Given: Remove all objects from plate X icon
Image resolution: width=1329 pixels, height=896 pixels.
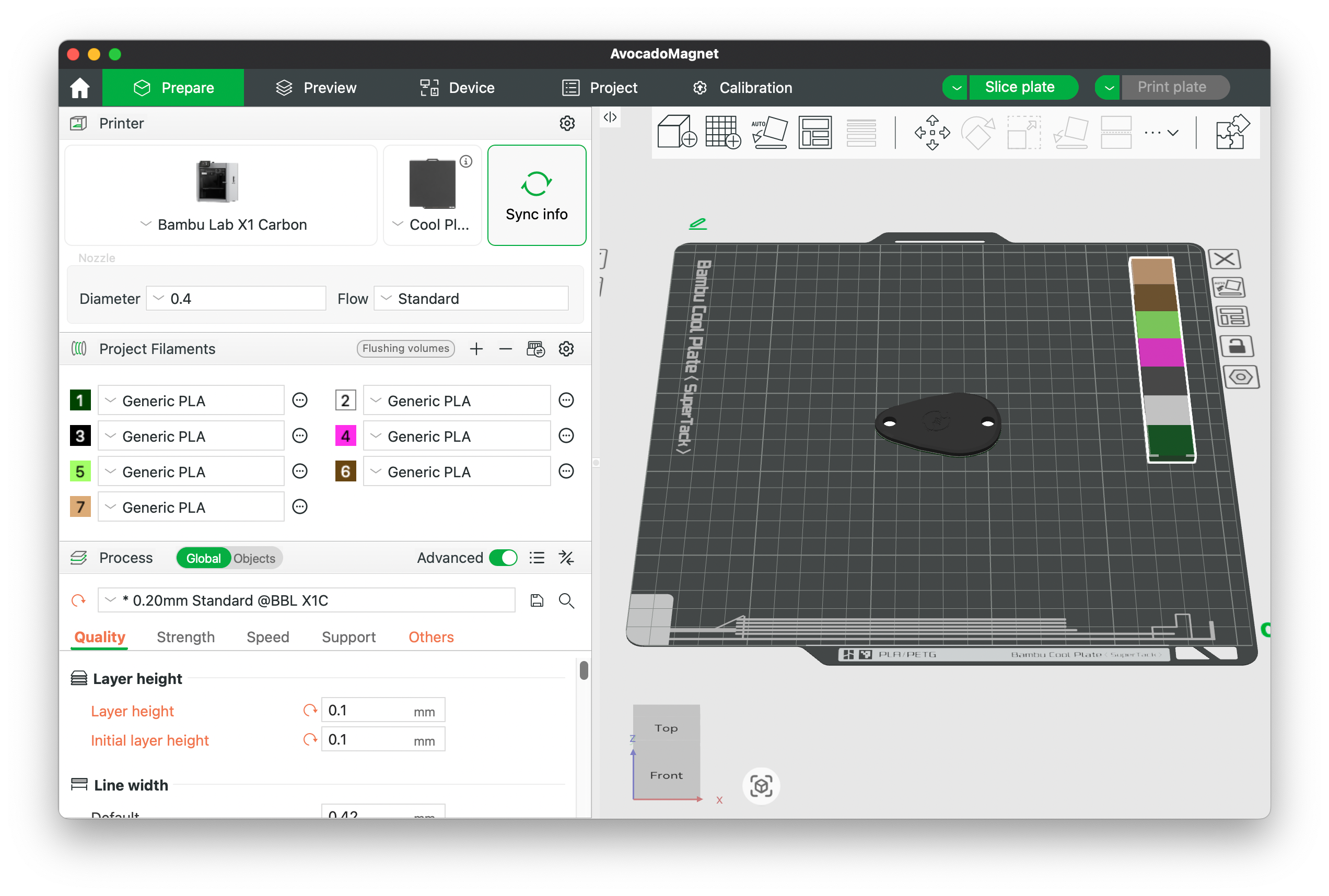Looking at the screenshot, I should 1224,259.
